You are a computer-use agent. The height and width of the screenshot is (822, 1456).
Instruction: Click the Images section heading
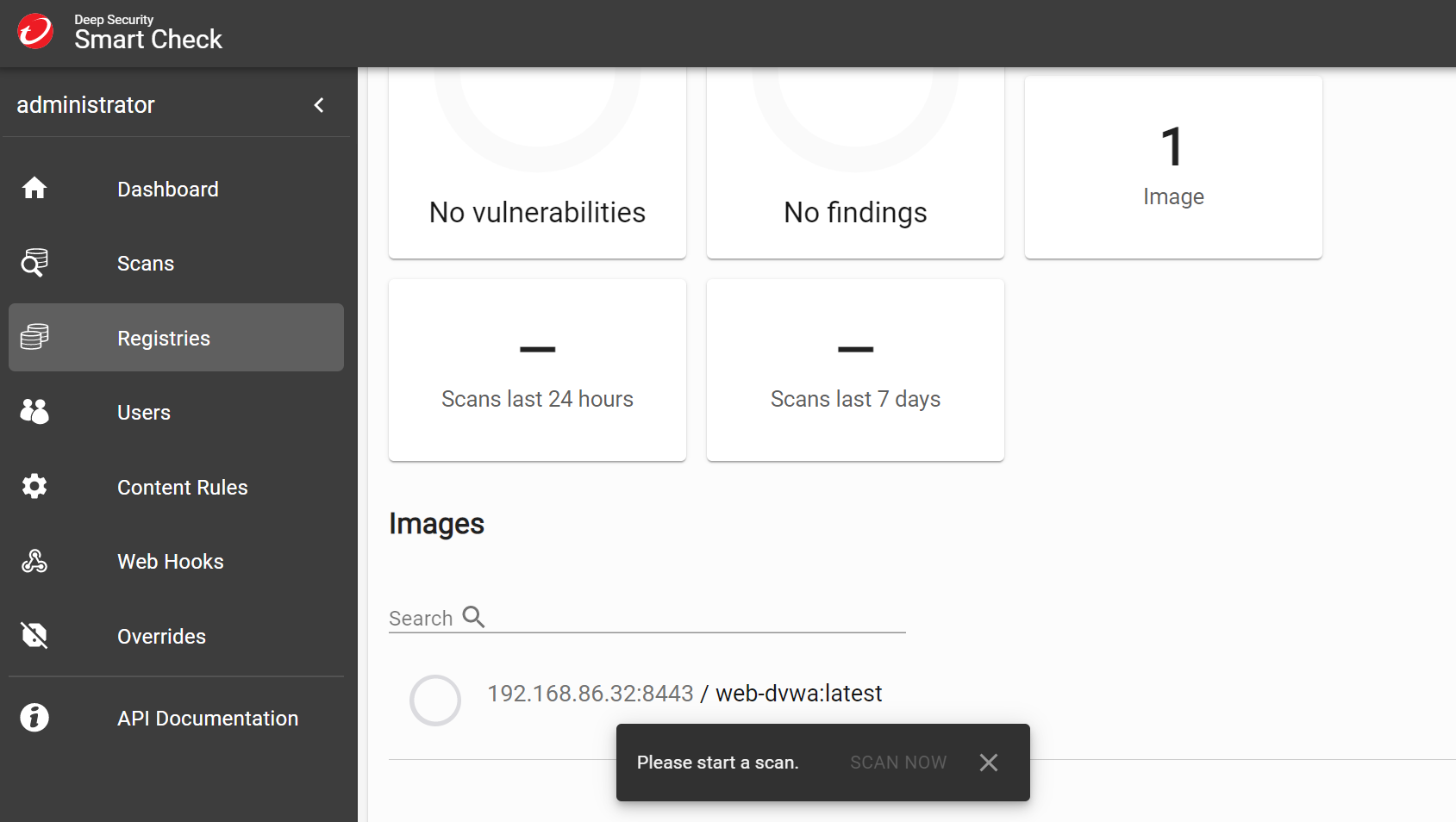[x=436, y=524]
